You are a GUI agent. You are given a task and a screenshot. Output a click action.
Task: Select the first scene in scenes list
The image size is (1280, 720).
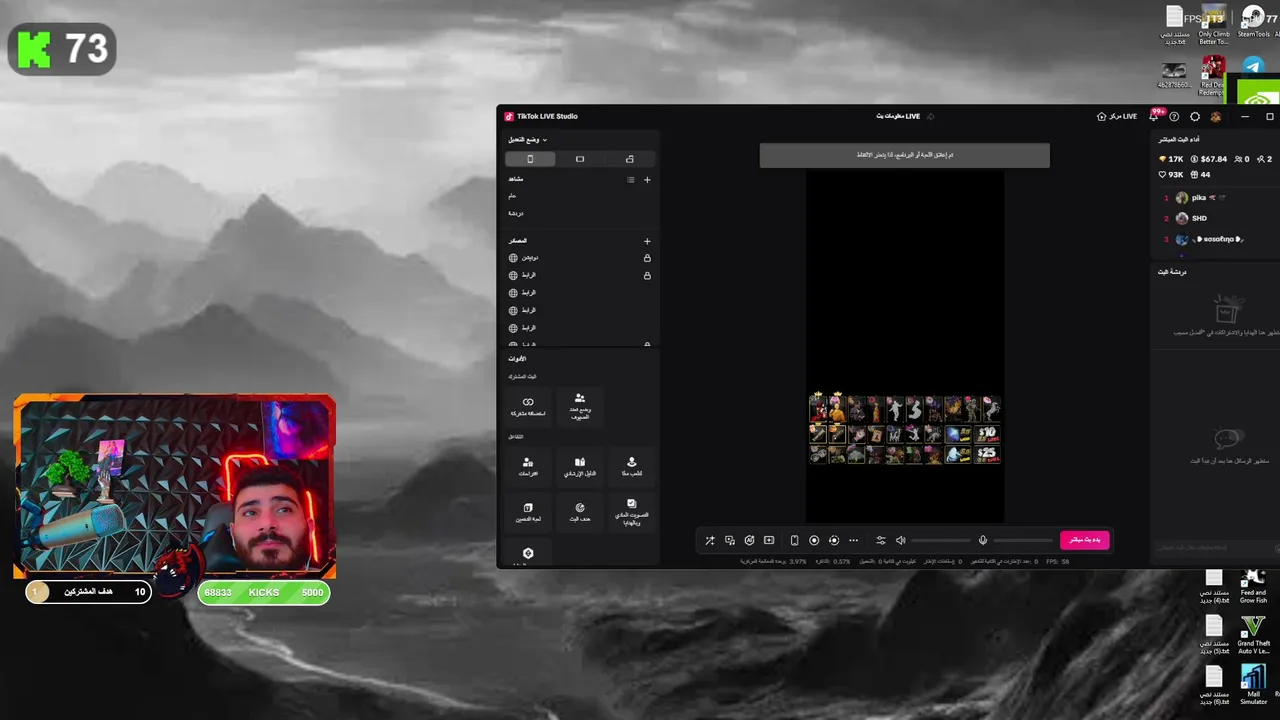580,196
